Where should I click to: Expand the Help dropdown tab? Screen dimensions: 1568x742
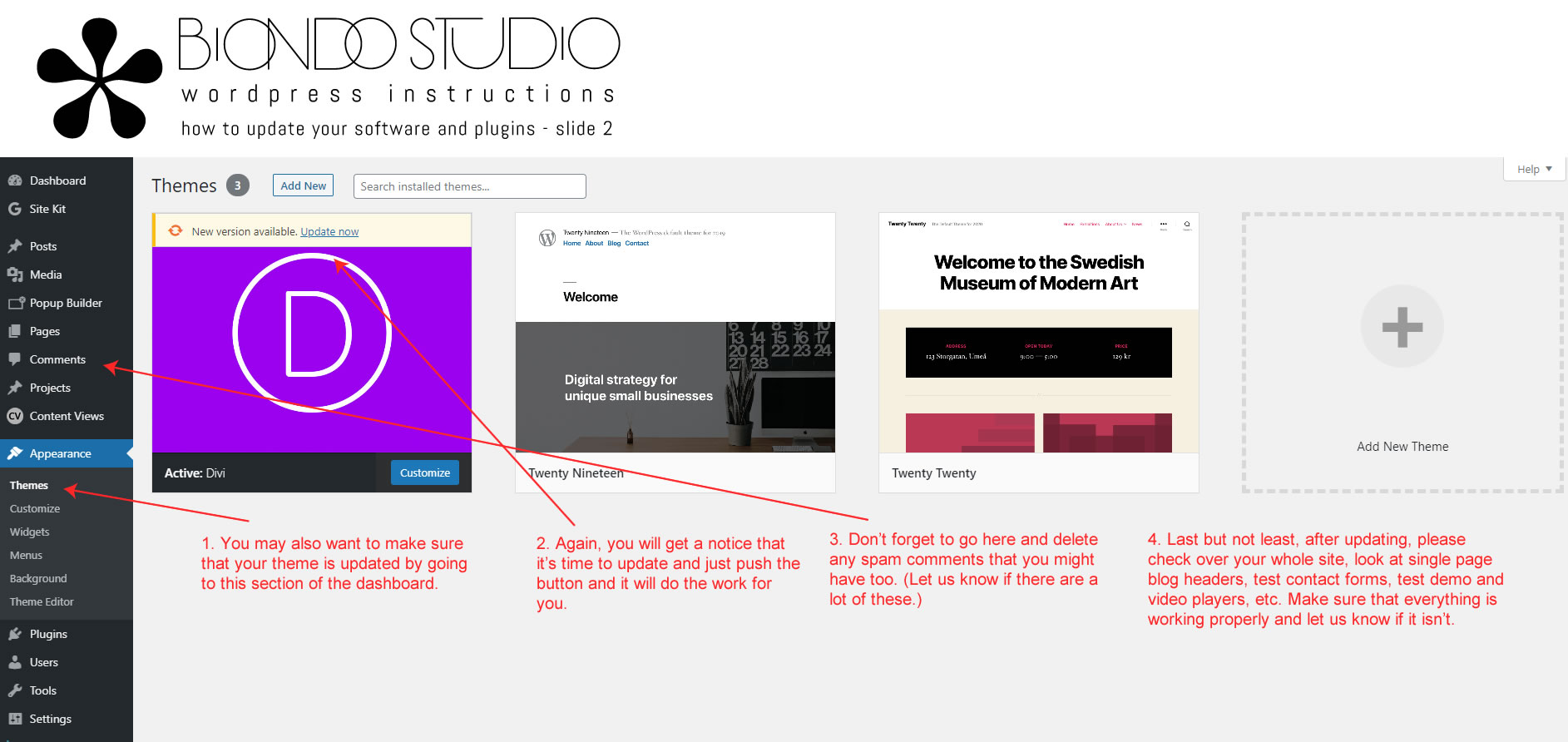point(1534,169)
